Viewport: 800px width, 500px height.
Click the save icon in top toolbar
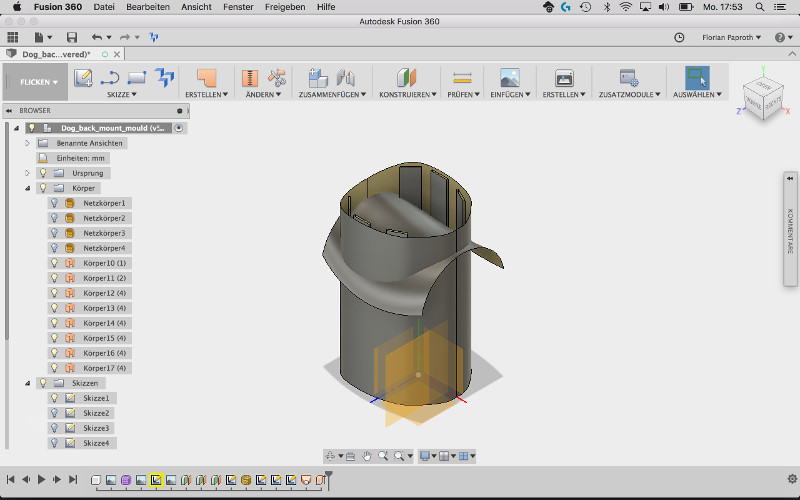click(72, 37)
